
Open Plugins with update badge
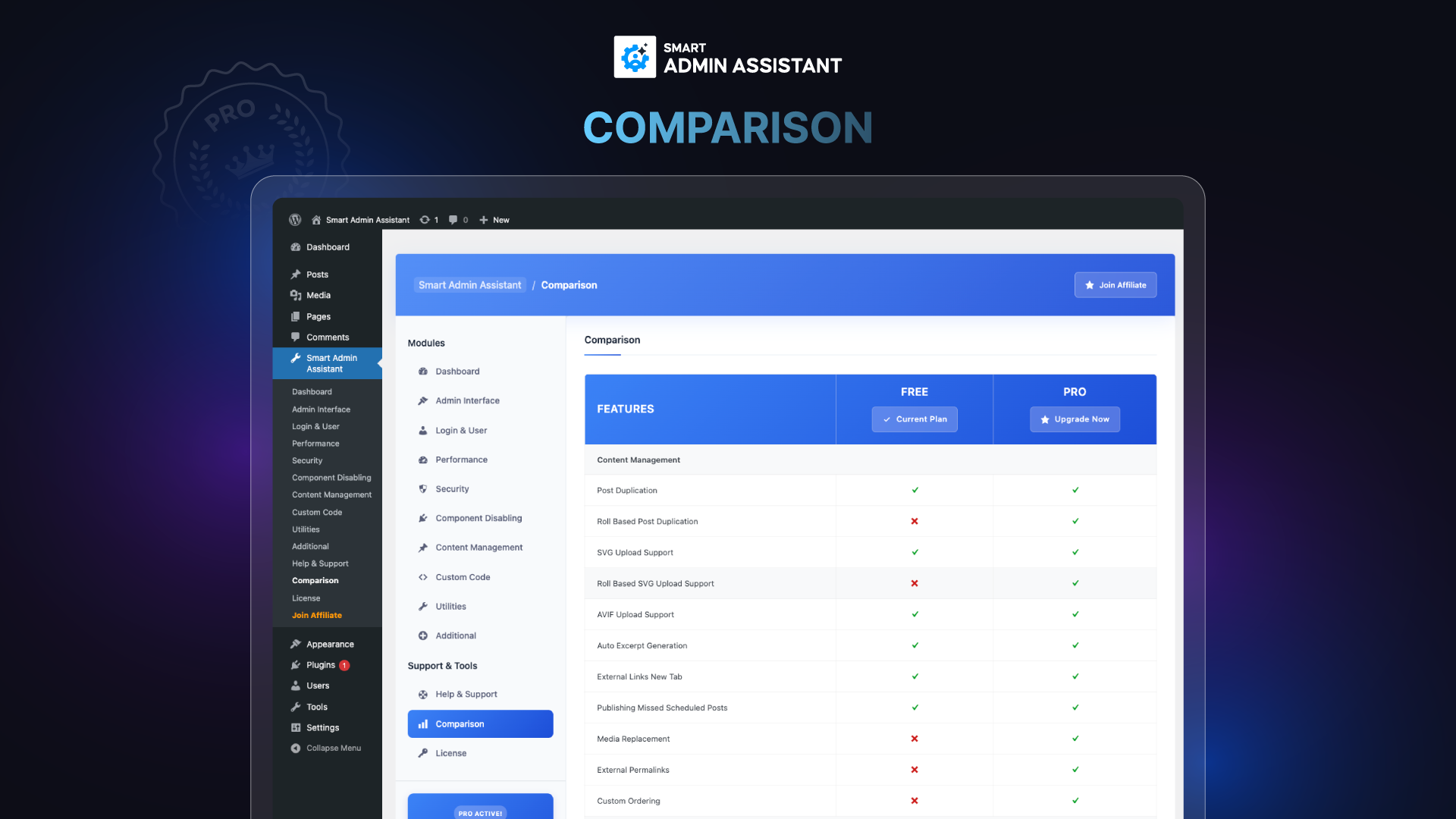321,665
